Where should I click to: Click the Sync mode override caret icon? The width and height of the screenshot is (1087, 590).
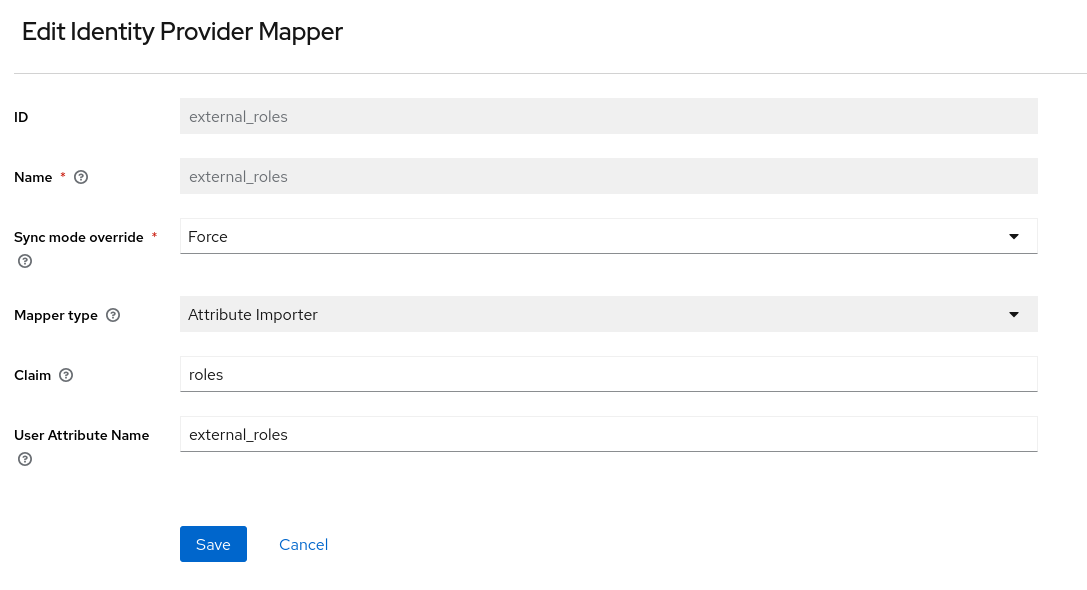pyautogui.click(x=1014, y=236)
